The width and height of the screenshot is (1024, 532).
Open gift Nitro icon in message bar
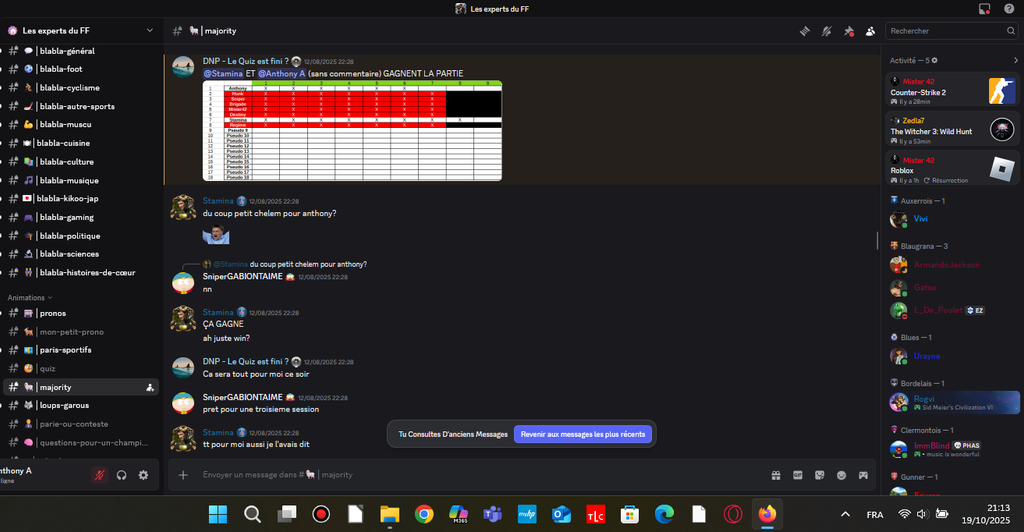tap(776, 475)
